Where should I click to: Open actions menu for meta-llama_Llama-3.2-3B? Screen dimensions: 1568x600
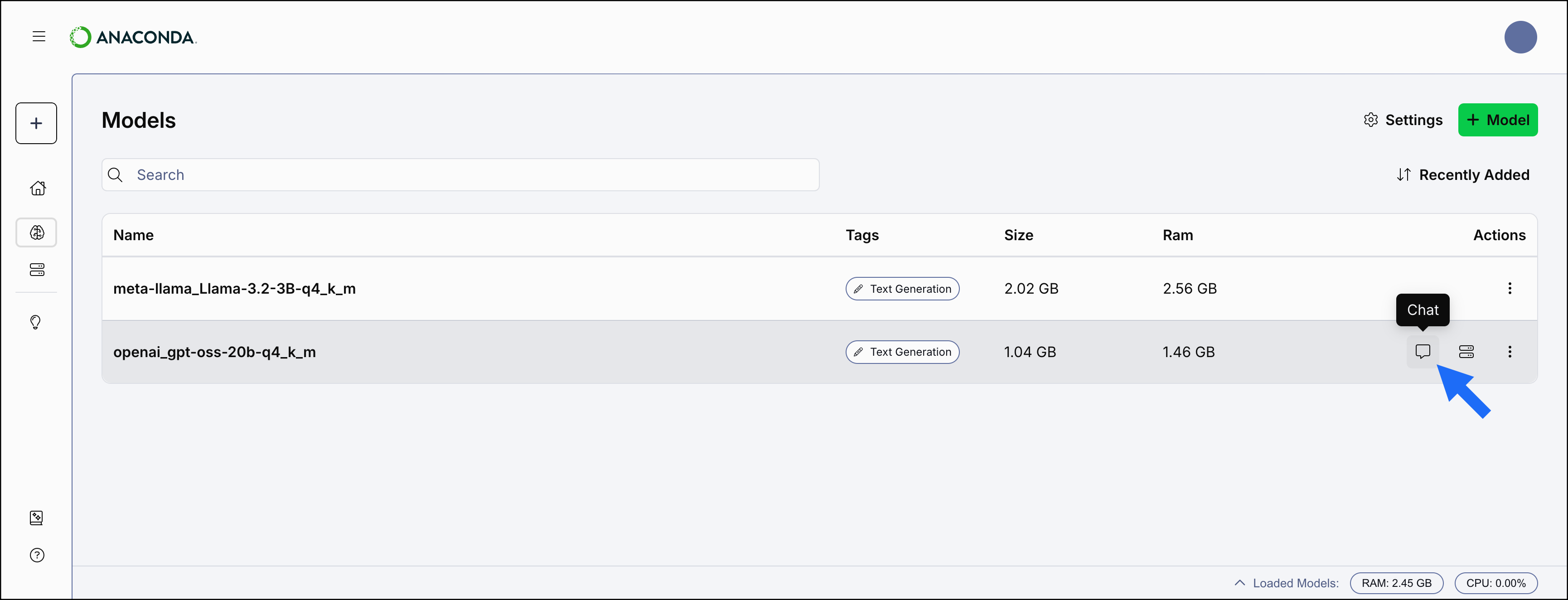coord(1510,288)
